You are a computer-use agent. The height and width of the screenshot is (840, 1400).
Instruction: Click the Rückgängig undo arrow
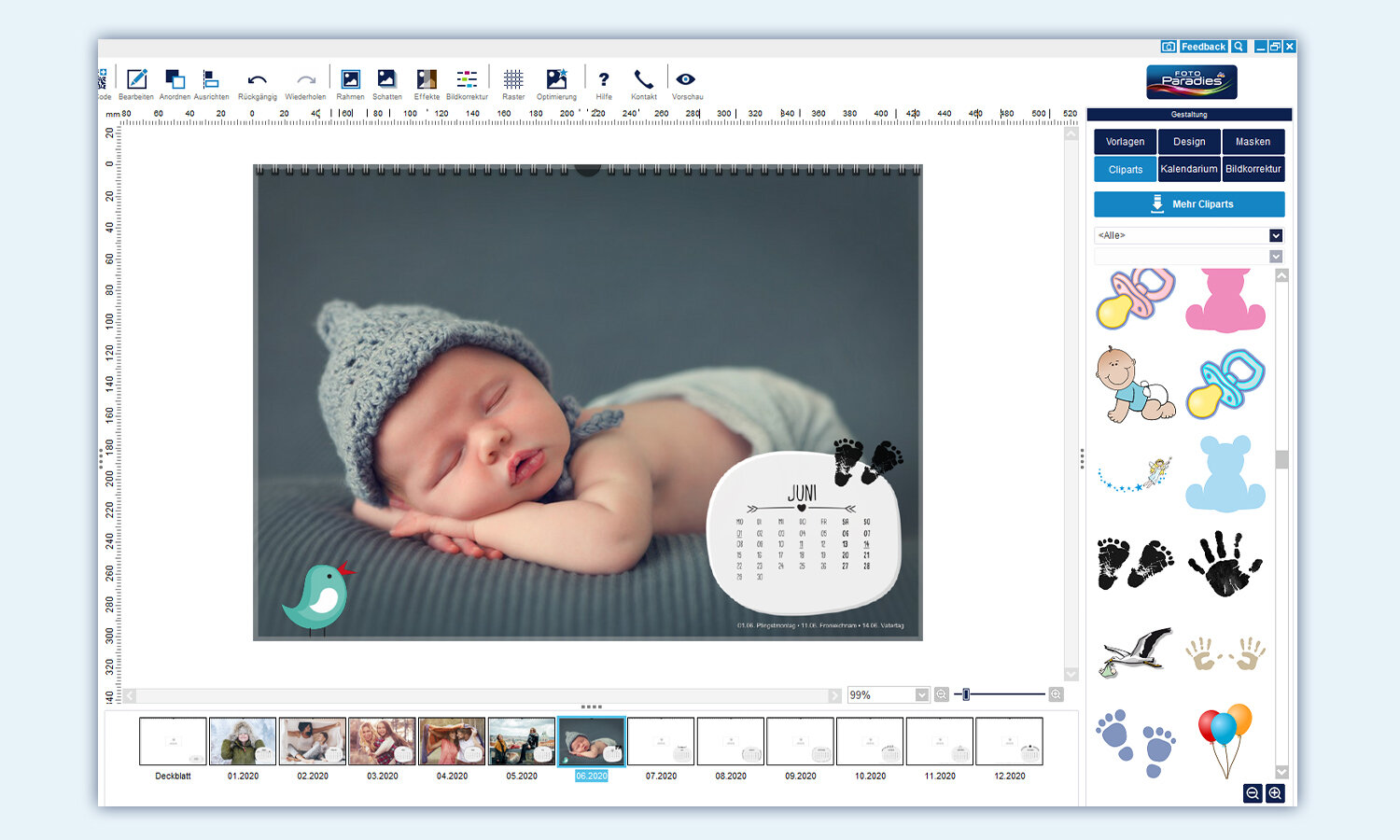point(257,80)
